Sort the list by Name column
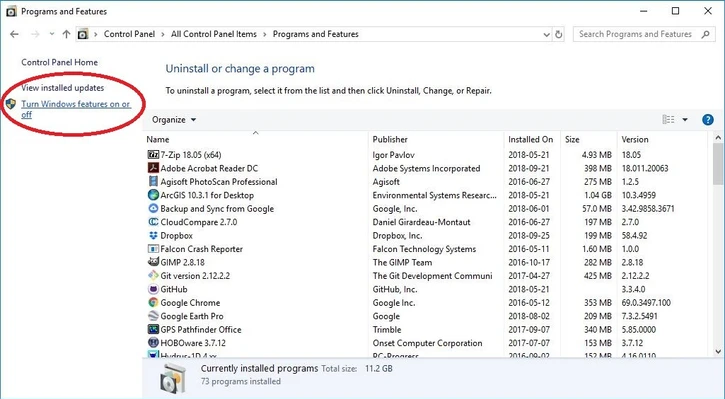Screen dimensions: 725x399 click(x=158, y=139)
